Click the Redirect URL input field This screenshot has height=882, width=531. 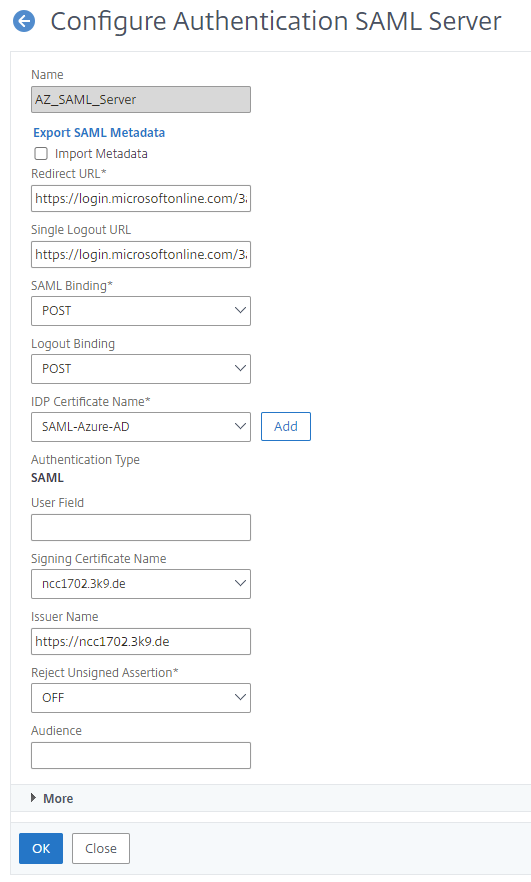coord(141,199)
